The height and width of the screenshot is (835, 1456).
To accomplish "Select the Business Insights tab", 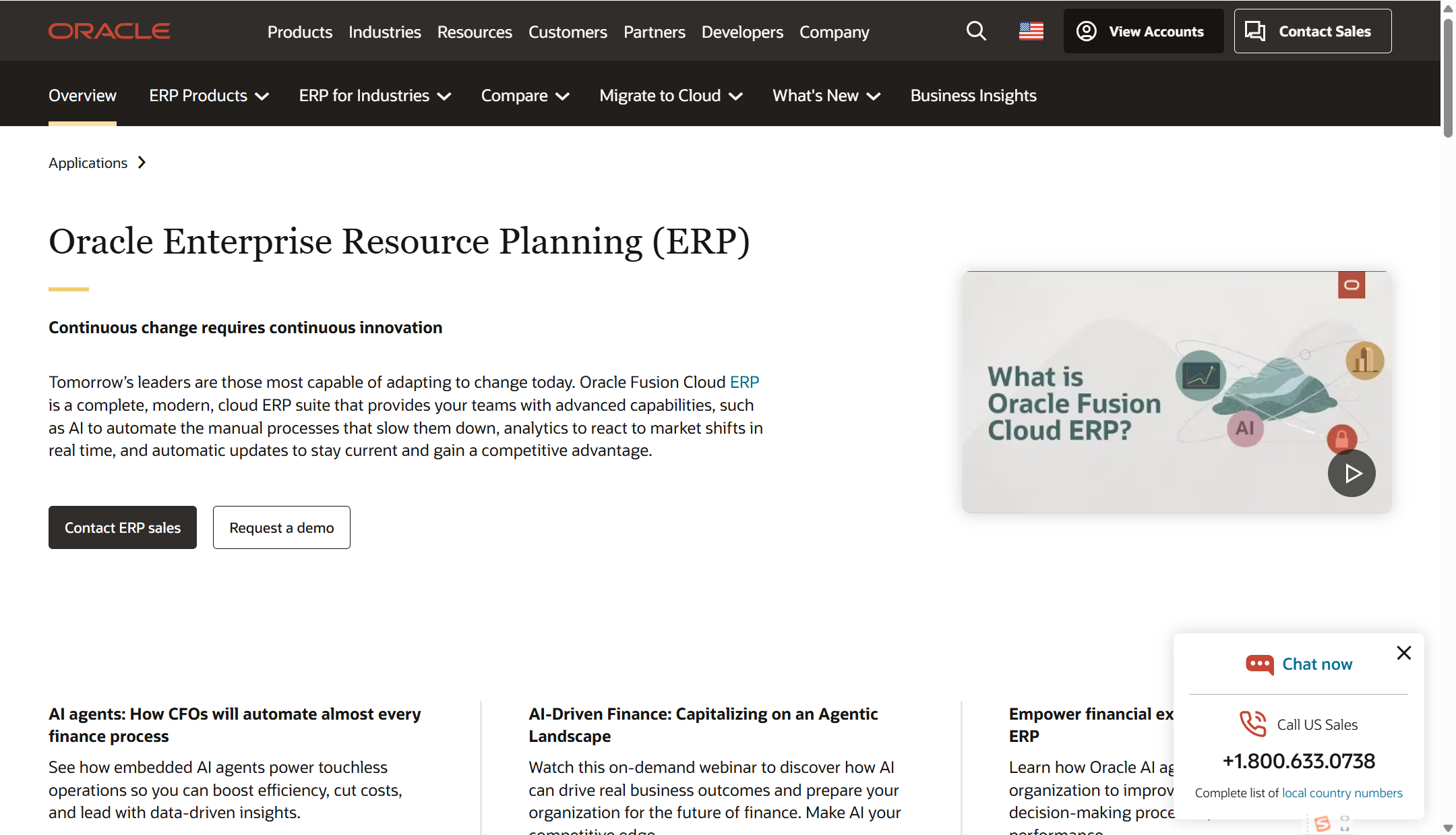I will (973, 96).
